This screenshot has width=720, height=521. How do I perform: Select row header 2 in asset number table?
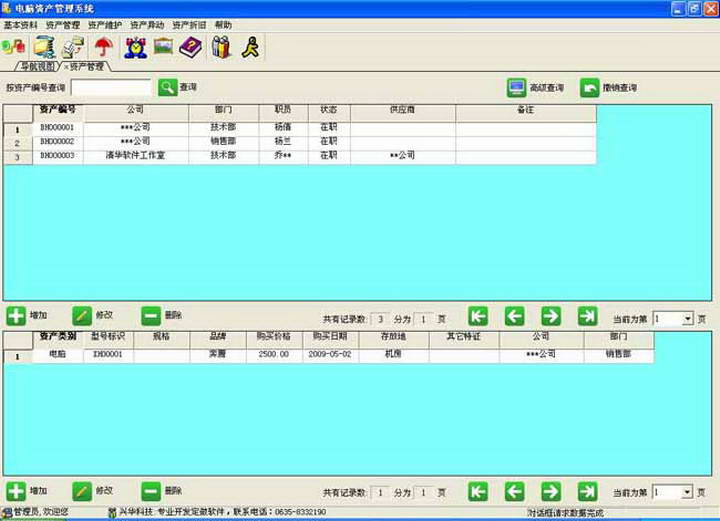(17, 143)
